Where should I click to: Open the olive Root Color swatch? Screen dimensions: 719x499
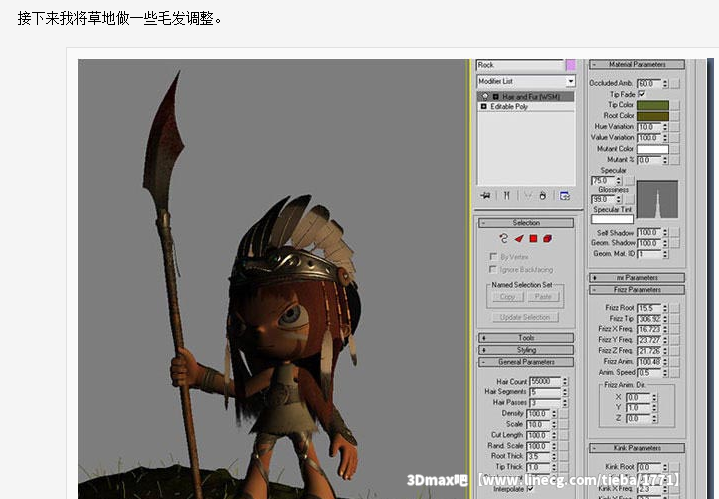click(x=653, y=116)
